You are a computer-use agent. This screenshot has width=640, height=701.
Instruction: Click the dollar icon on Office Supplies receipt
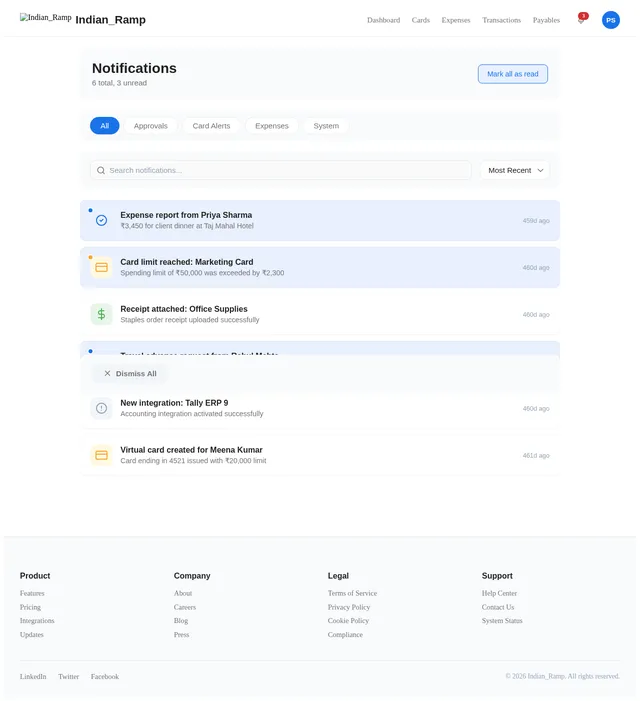coord(101,314)
